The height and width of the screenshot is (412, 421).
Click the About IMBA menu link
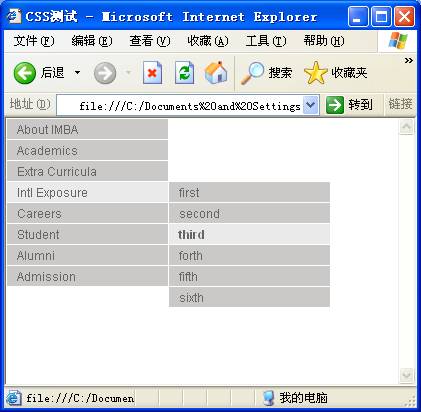tap(87, 129)
